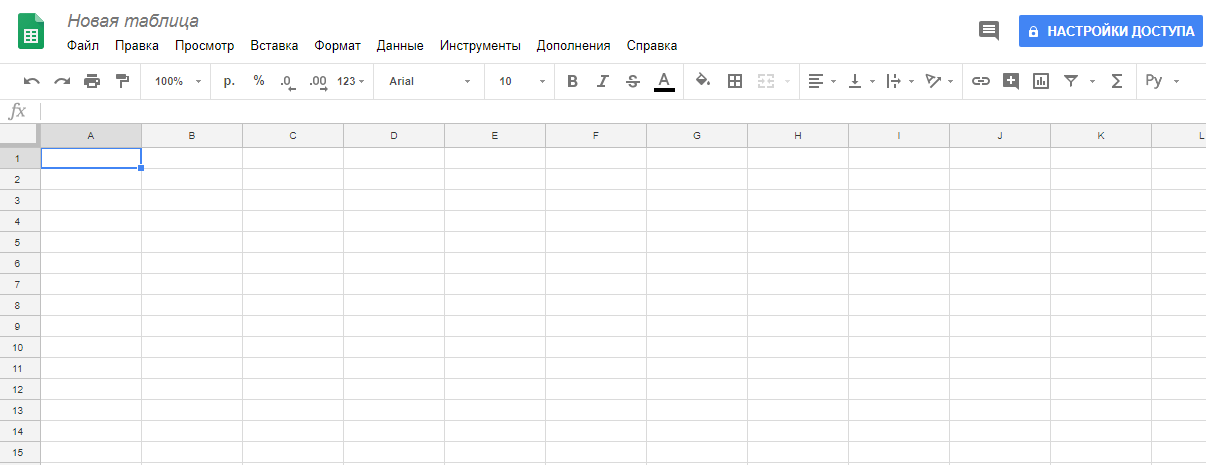Open the functions sigma icon
The image size is (1206, 465).
[1117, 81]
